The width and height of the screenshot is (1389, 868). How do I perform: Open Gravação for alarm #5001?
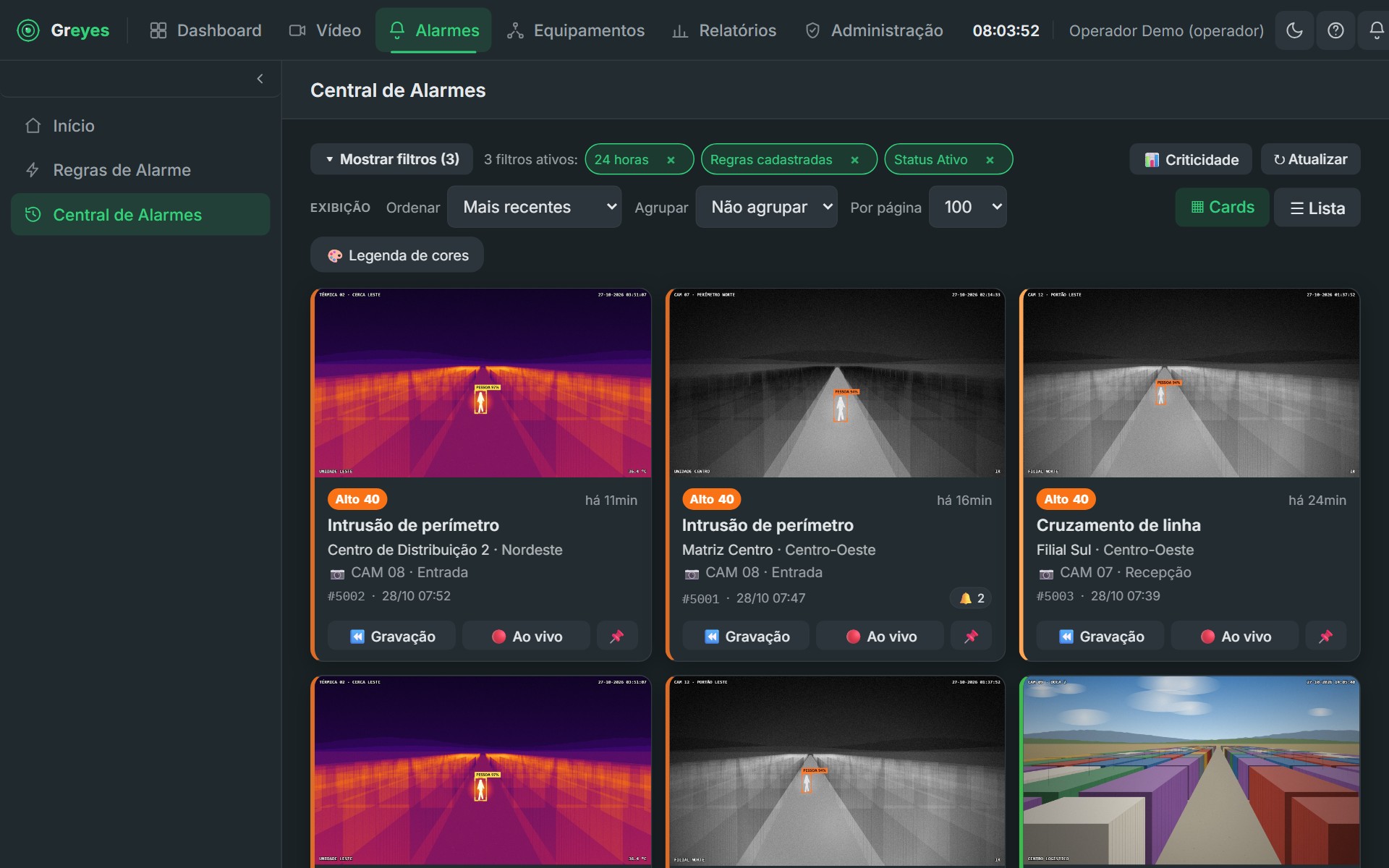(x=746, y=637)
